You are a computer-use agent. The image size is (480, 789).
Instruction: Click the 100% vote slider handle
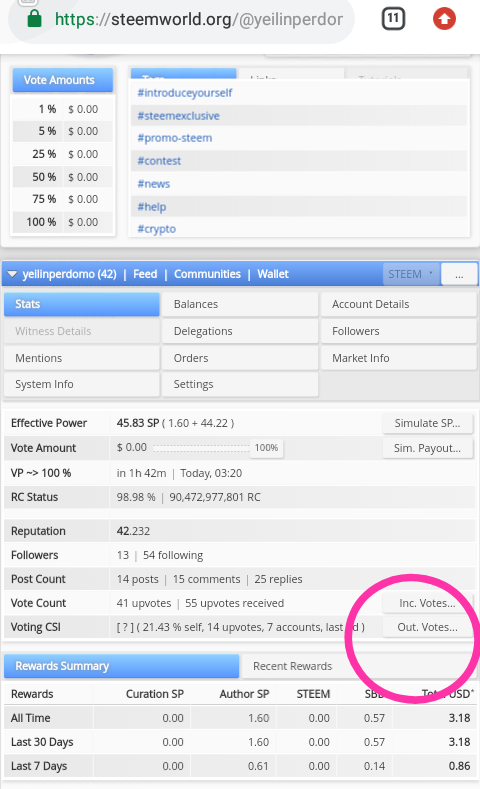pos(267,448)
